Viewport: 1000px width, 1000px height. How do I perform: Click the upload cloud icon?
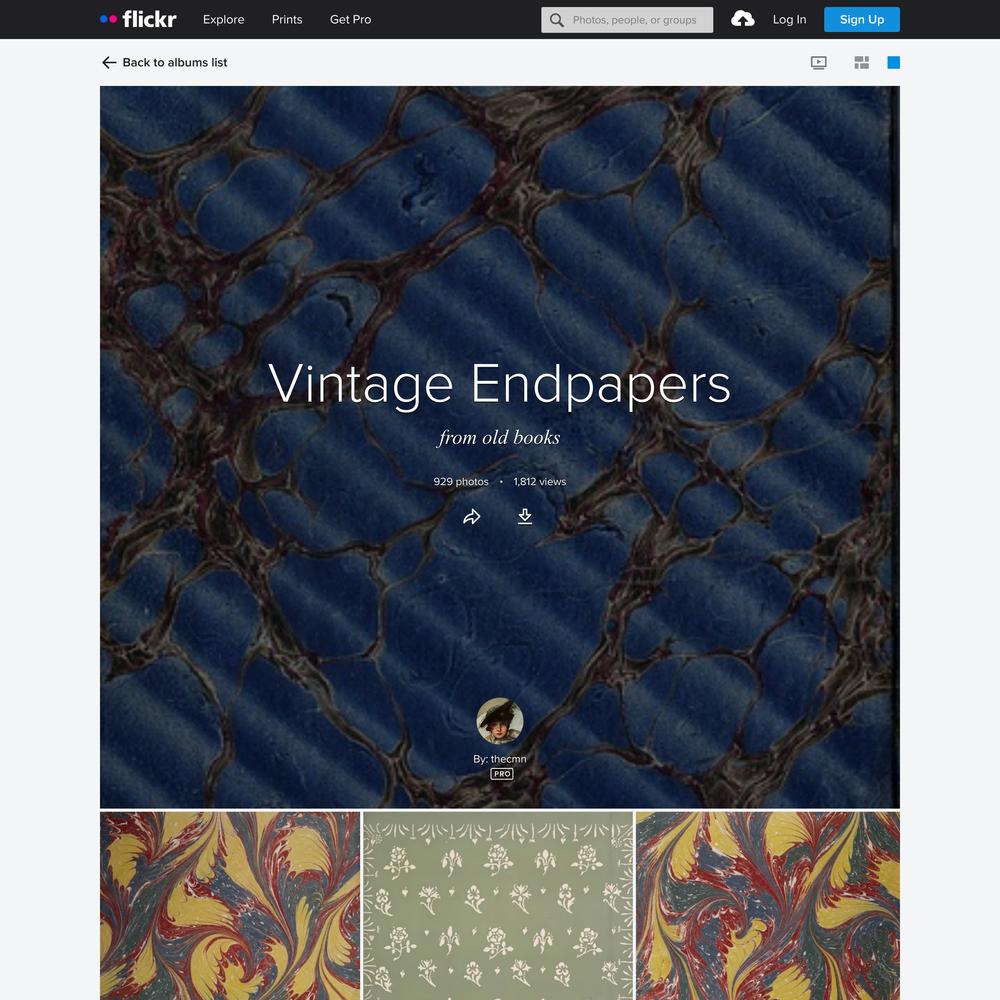coord(742,19)
